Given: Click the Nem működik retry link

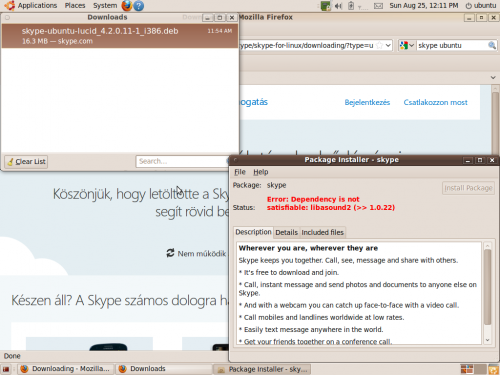Looking at the screenshot, I should coord(202,254).
